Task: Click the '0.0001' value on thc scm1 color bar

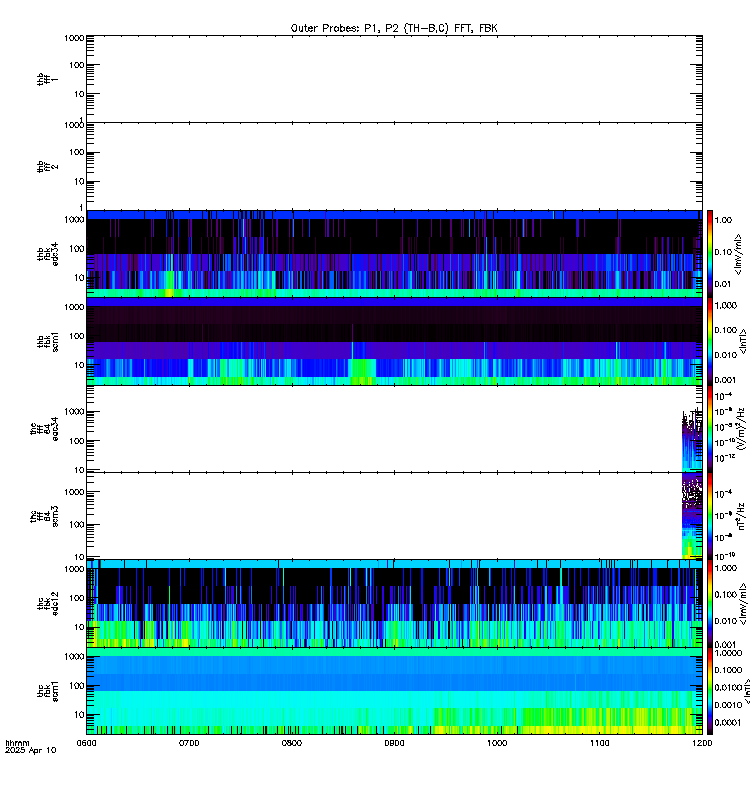Action: point(728,722)
